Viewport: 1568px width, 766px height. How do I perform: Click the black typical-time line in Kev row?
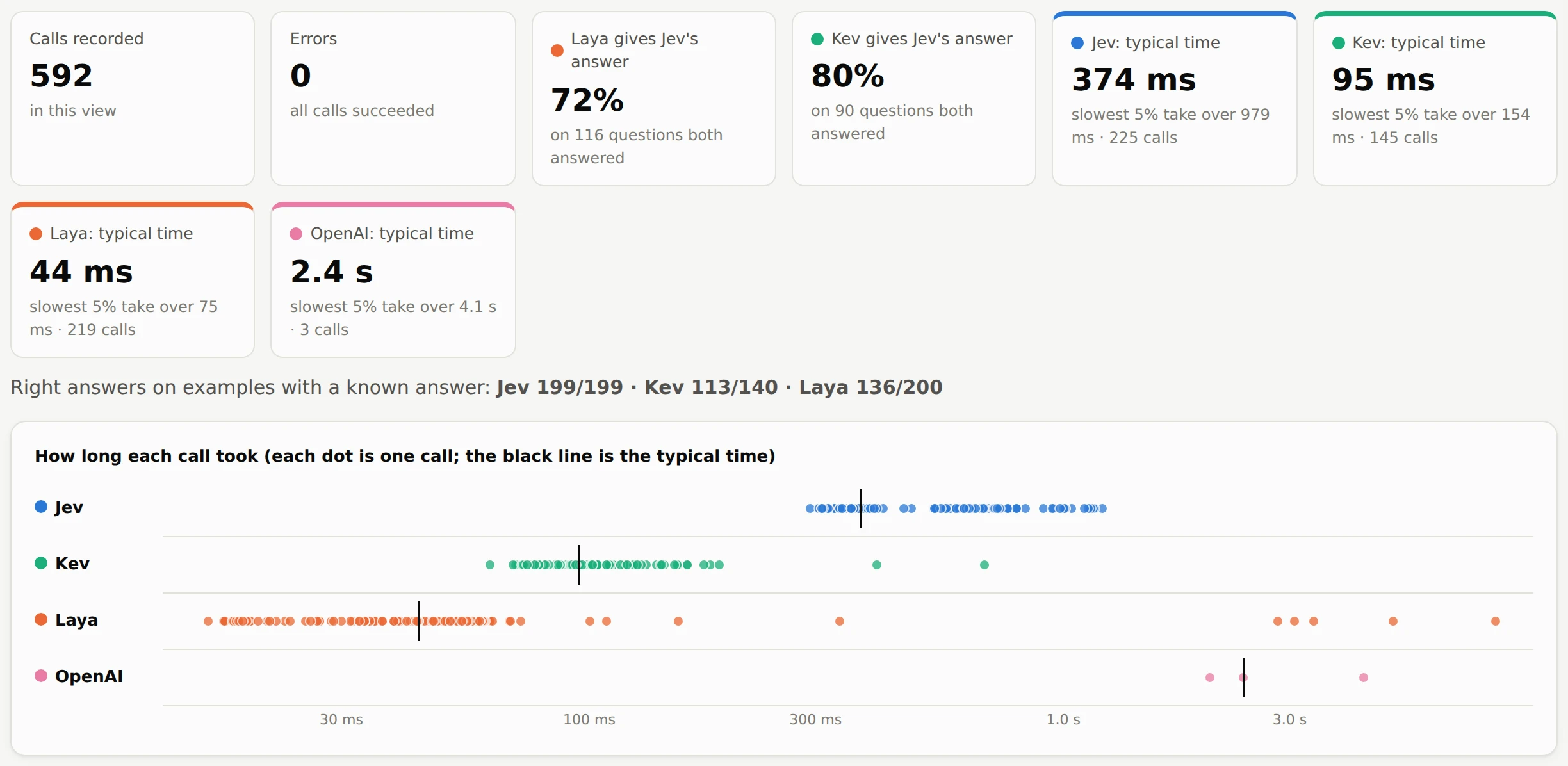click(x=579, y=565)
